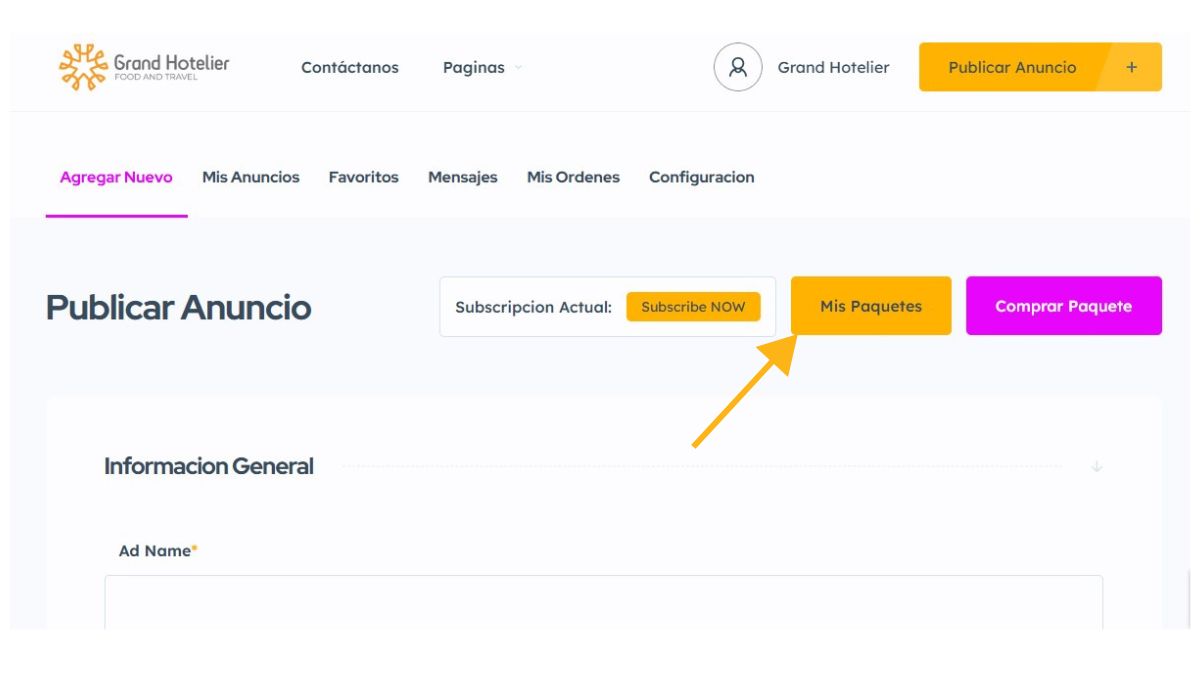Open the Paginas dropdown chevron

click(517, 69)
